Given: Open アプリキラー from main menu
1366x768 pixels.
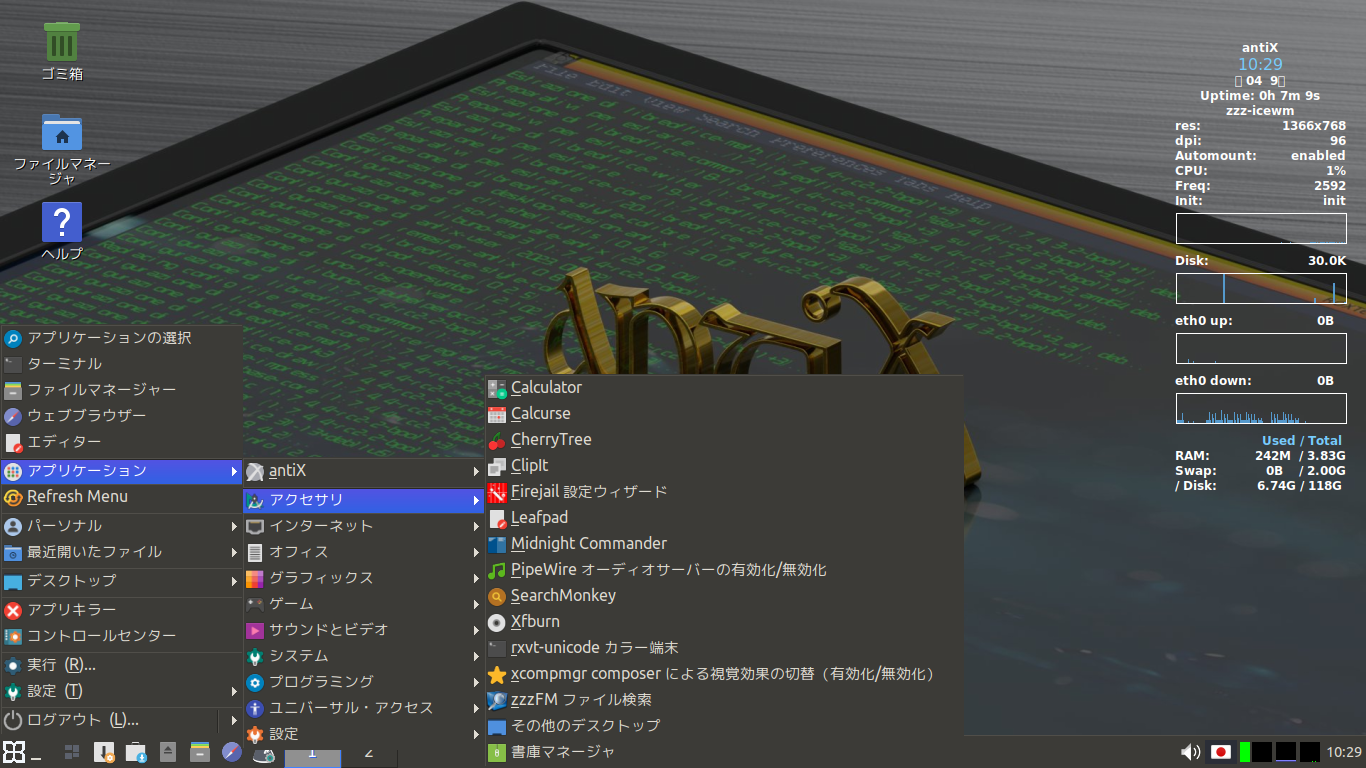Looking at the screenshot, I should click(122, 610).
